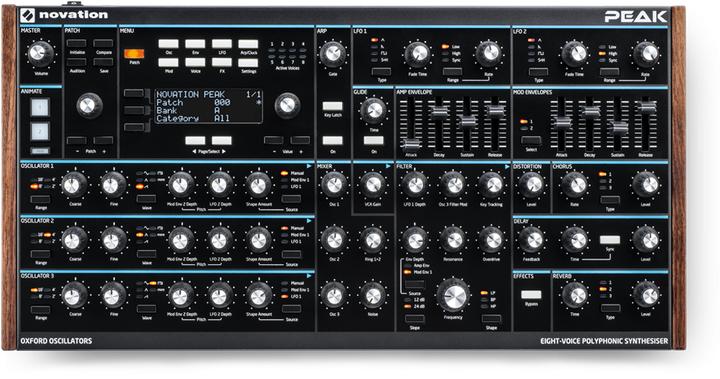Push the Compare button

coord(103,44)
